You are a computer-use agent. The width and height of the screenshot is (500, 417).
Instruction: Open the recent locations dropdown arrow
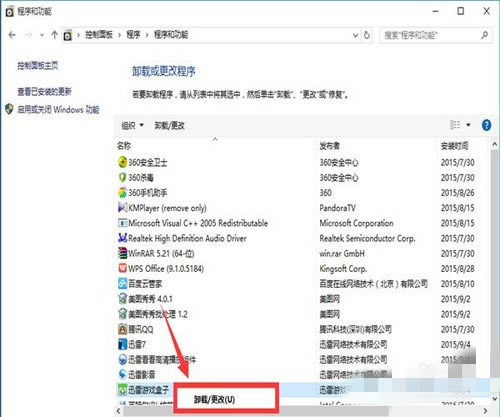click(42, 35)
